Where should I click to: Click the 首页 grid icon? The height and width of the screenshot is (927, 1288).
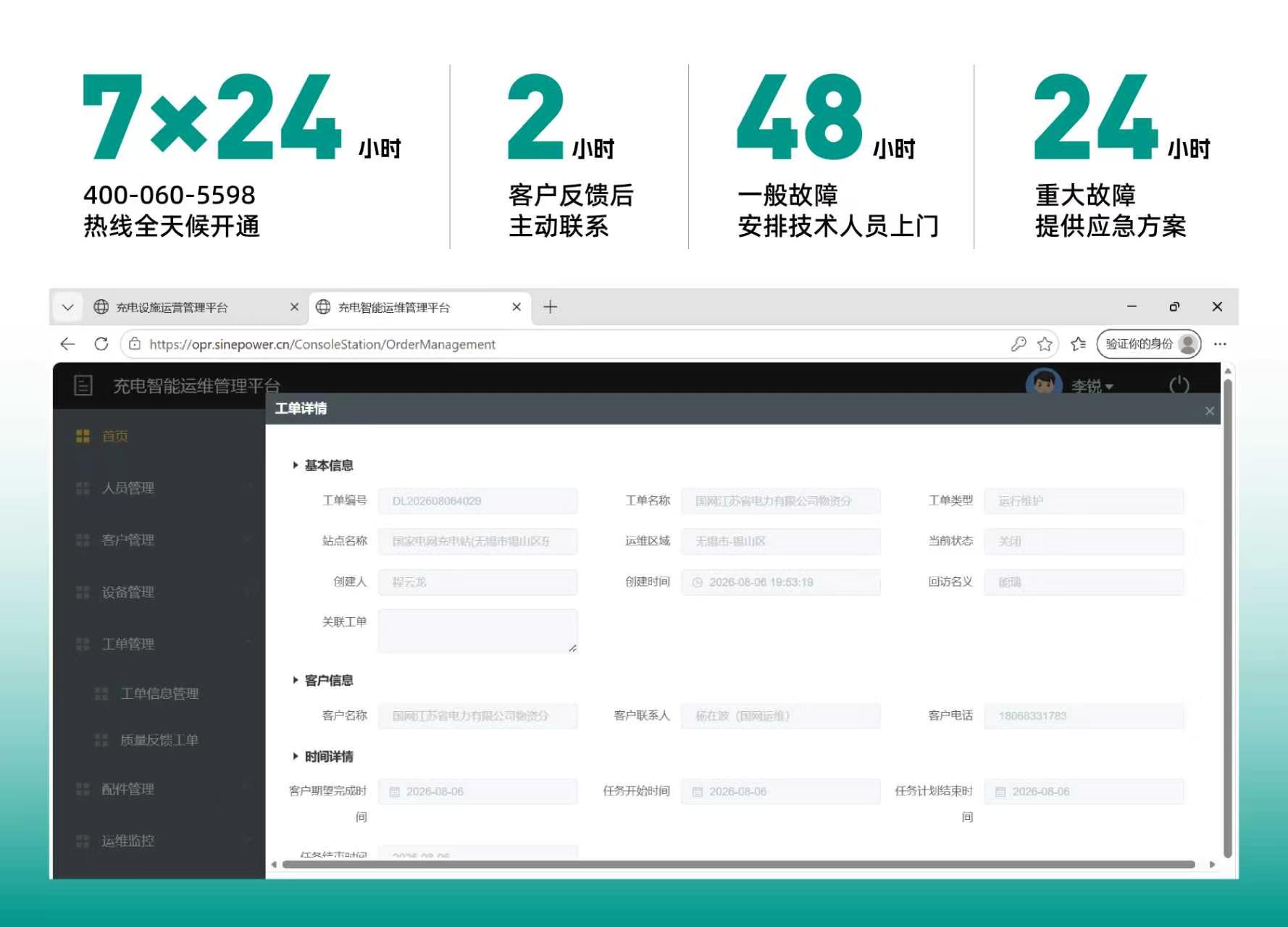point(83,436)
